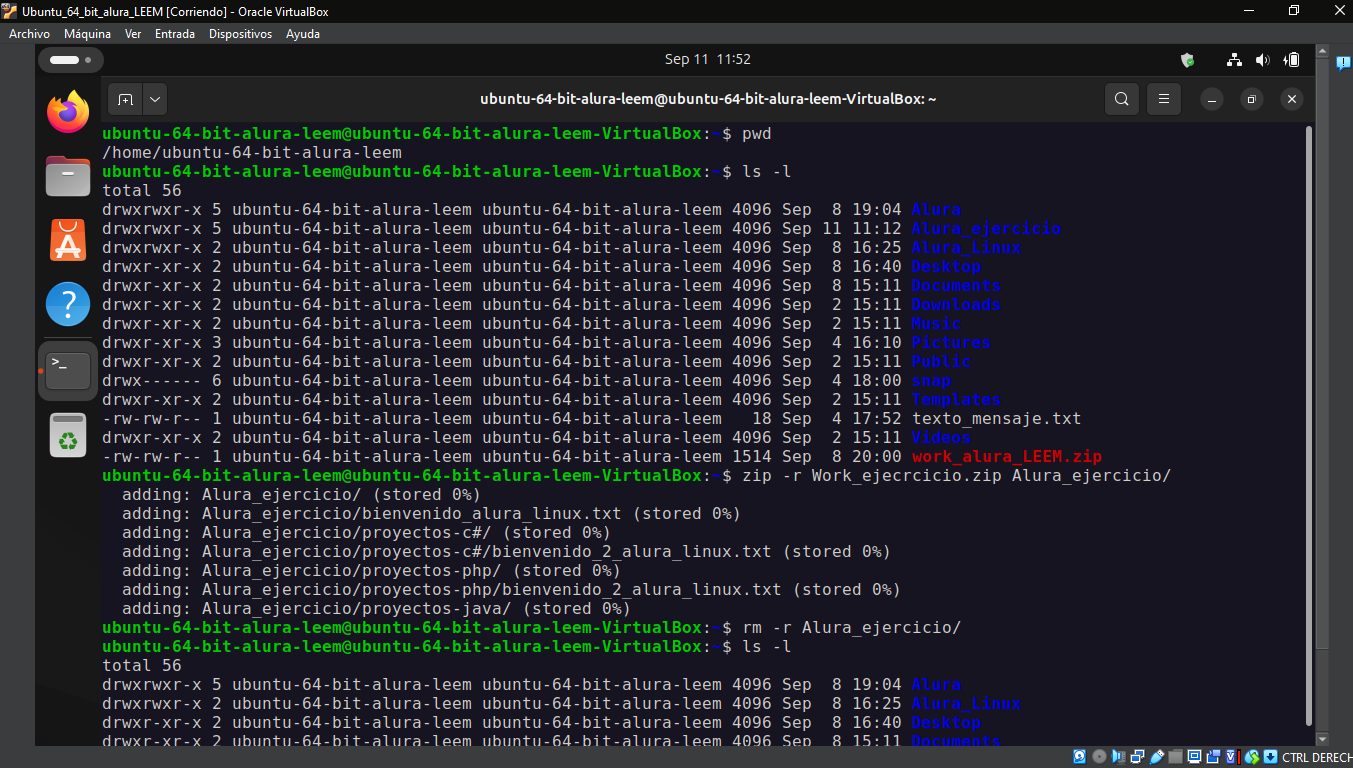Screen dimensions: 1353x768
Task: Click the USB devices icon in VirtualBox status bar
Action: (x=1157, y=757)
